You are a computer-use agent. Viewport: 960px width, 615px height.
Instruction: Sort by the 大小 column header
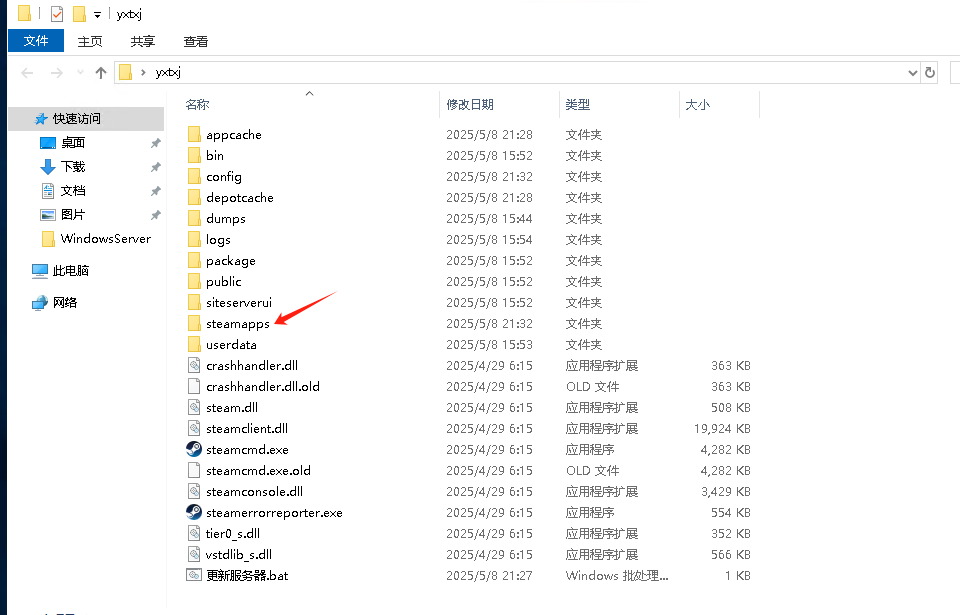coord(698,105)
